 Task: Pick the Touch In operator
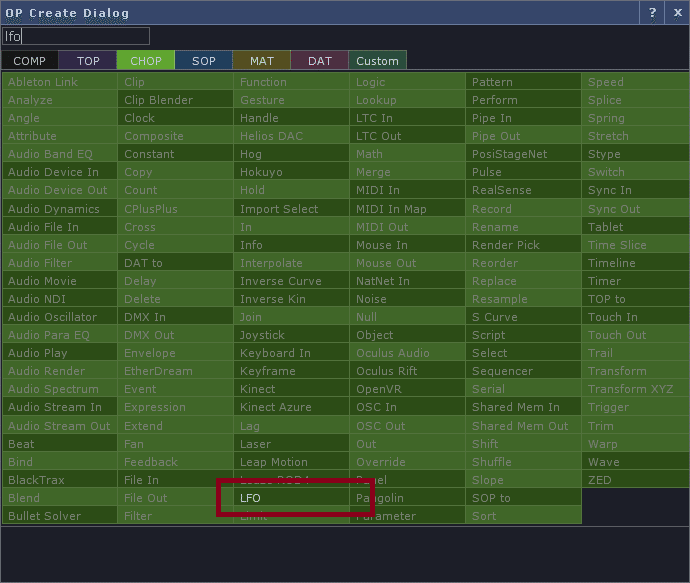pyautogui.click(x=636, y=317)
